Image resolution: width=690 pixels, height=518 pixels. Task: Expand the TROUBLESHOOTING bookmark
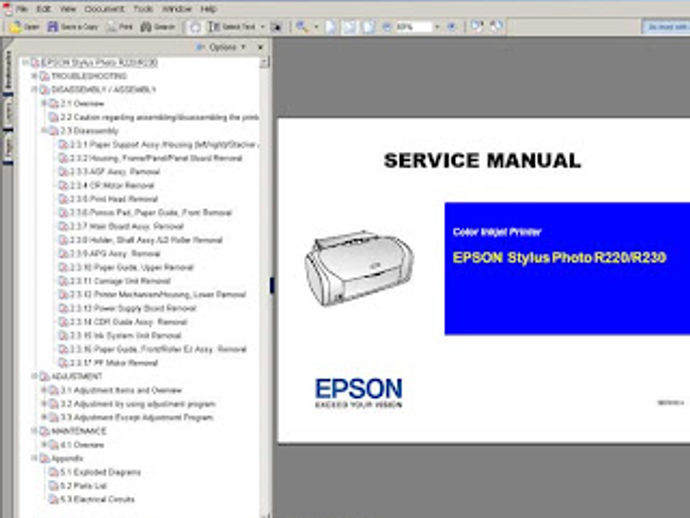point(34,76)
